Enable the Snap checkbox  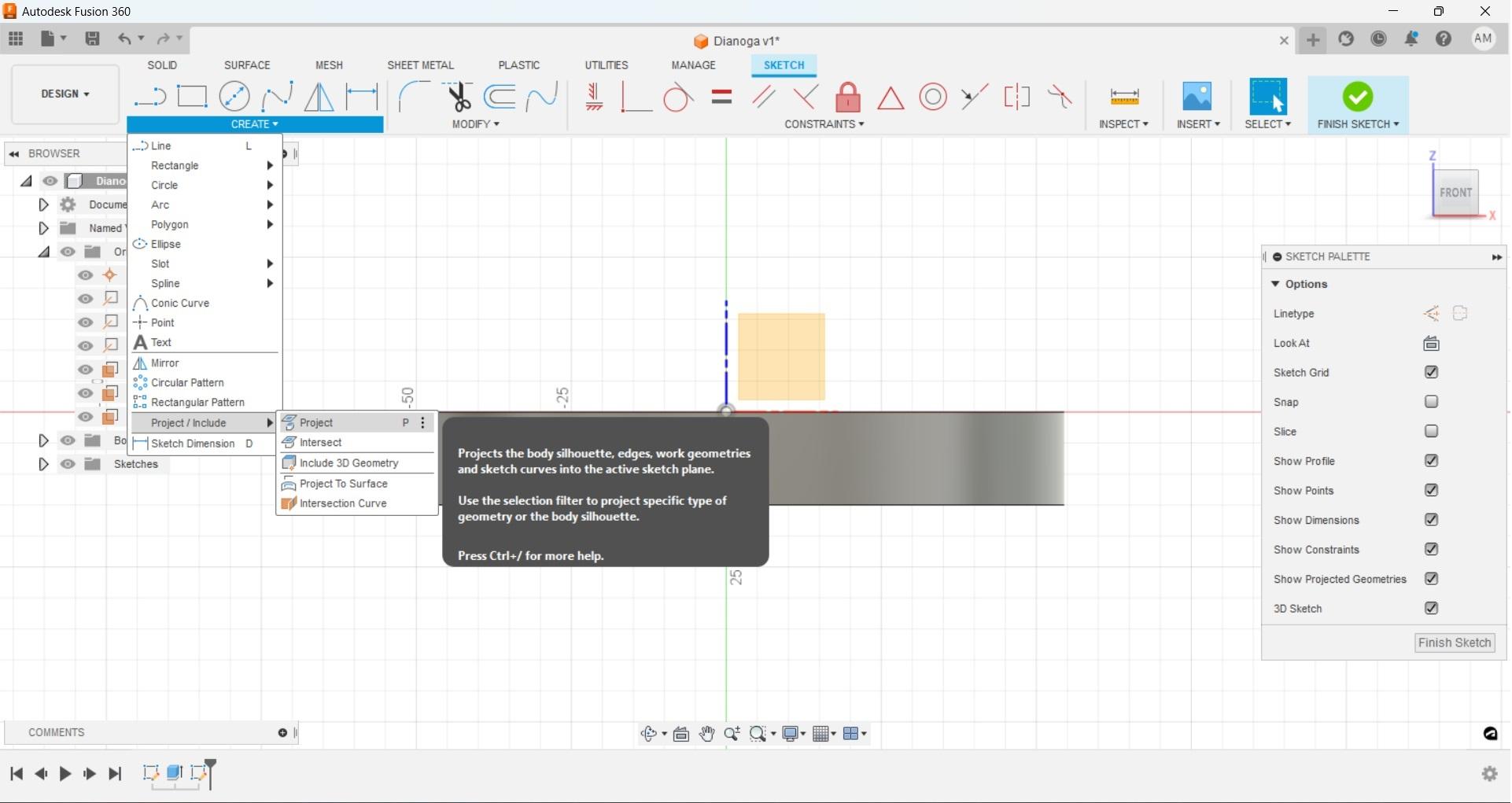click(1432, 402)
